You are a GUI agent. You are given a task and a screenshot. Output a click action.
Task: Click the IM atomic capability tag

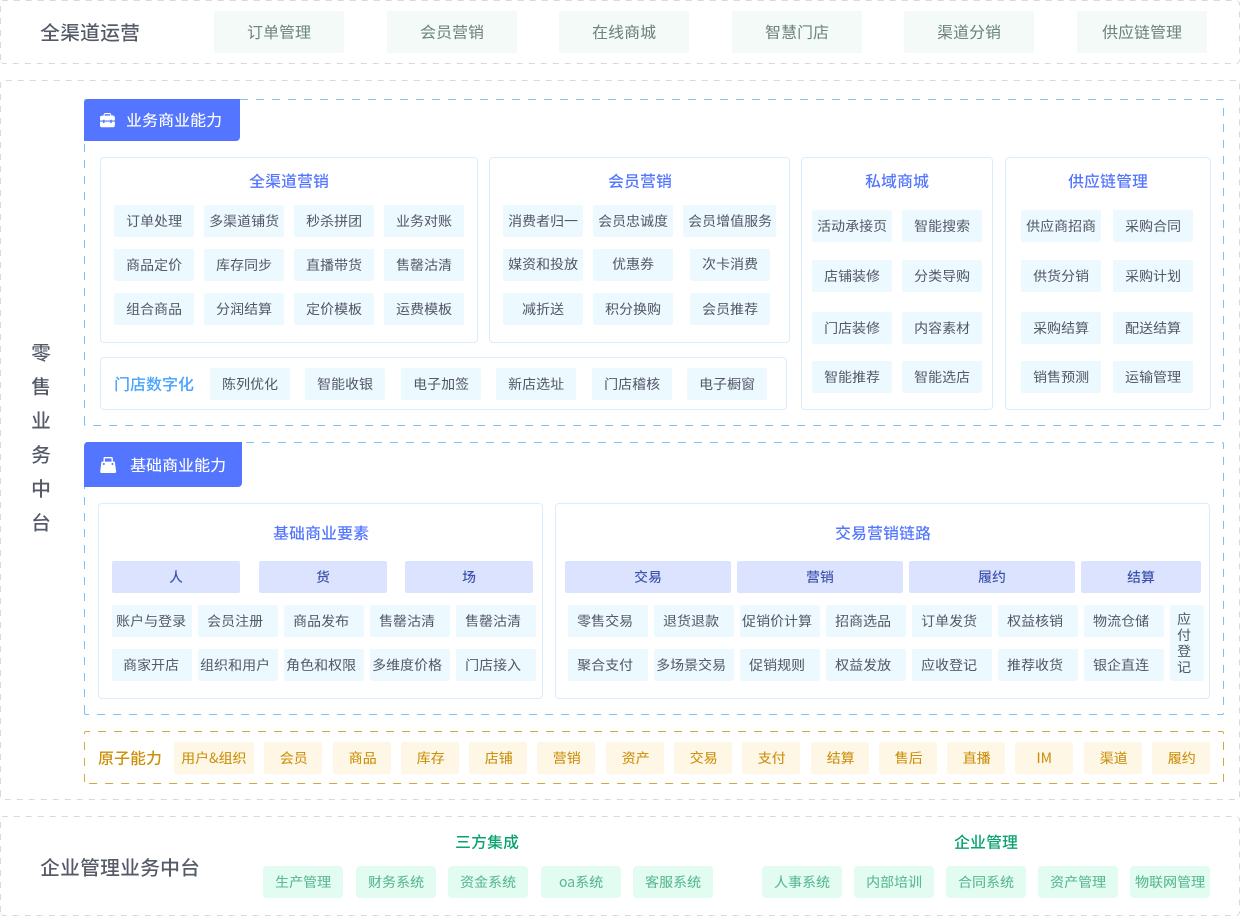point(1044,758)
